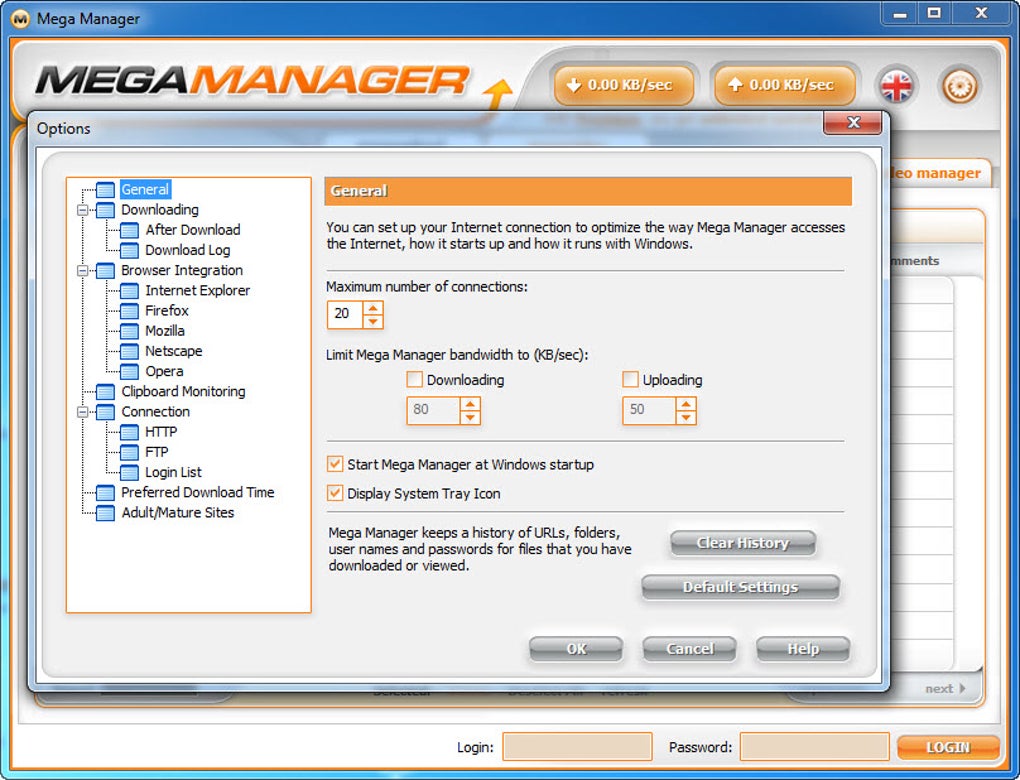Screen dimensions: 1020x780
Task: Click the Adult/Mature Sites page icon
Action: (x=105, y=513)
